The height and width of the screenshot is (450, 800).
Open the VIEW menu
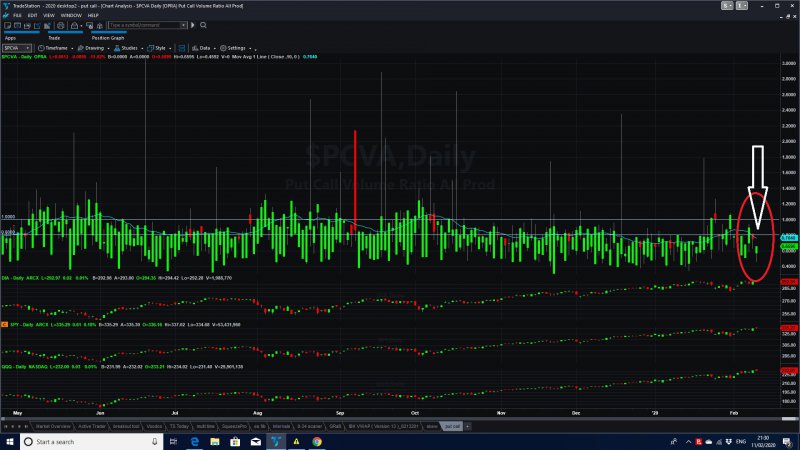point(48,15)
